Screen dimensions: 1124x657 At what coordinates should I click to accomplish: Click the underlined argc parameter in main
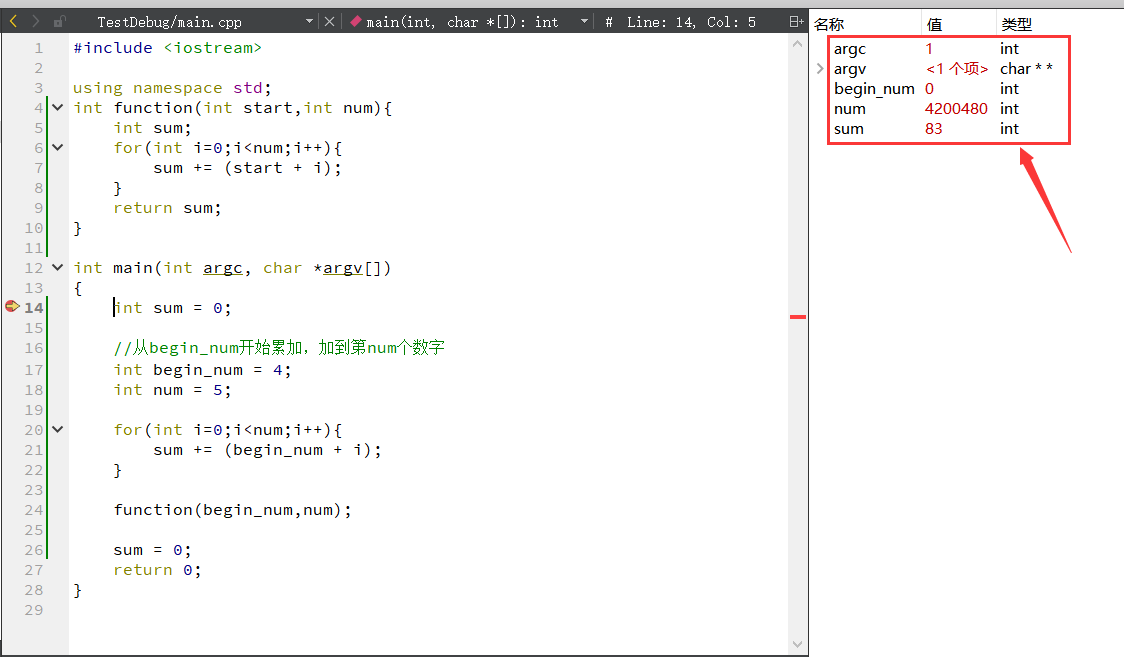(x=222, y=268)
